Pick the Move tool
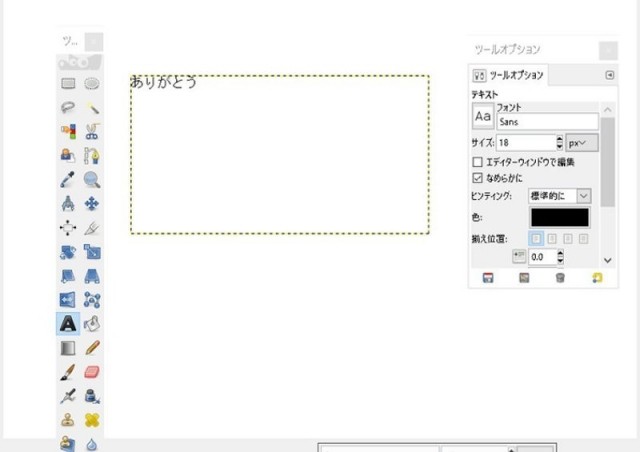The height and width of the screenshot is (452, 640). pyautogui.click(x=92, y=204)
